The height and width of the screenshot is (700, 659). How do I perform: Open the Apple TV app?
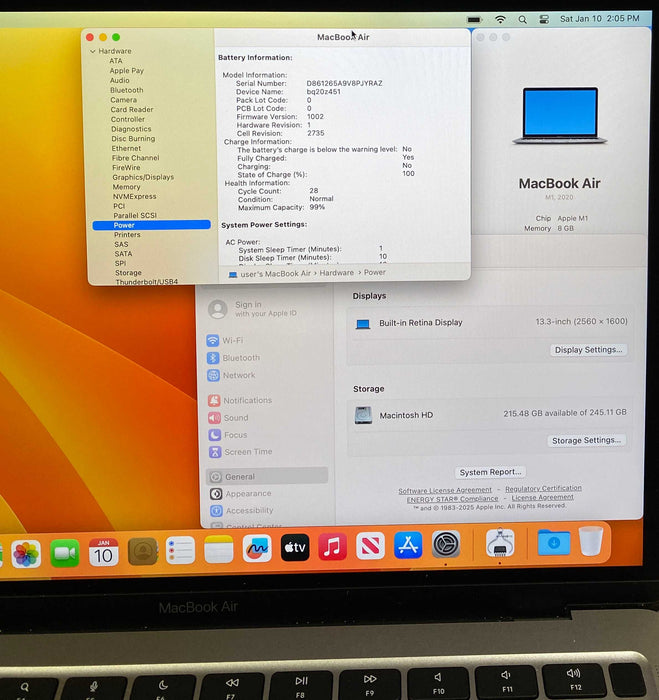click(295, 547)
